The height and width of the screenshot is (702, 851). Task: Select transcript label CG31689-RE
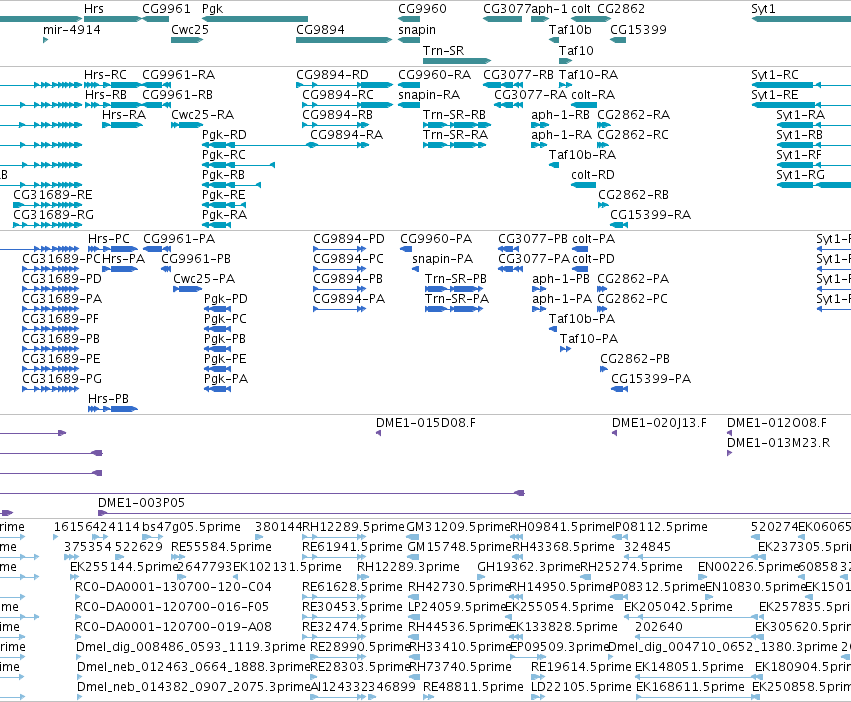pyautogui.click(x=53, y=194)
